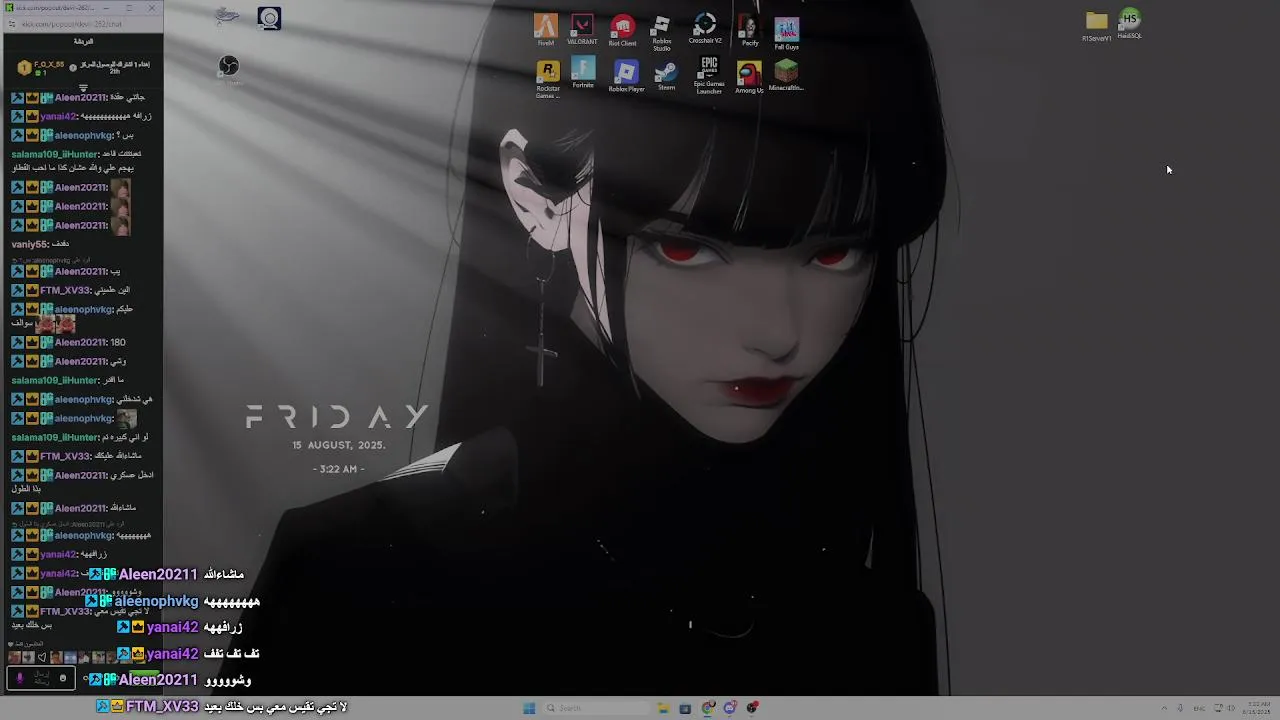This screenshot has height=720, width=1280.
Task: Show hidden system tray icons
Action: (1165, 708)
